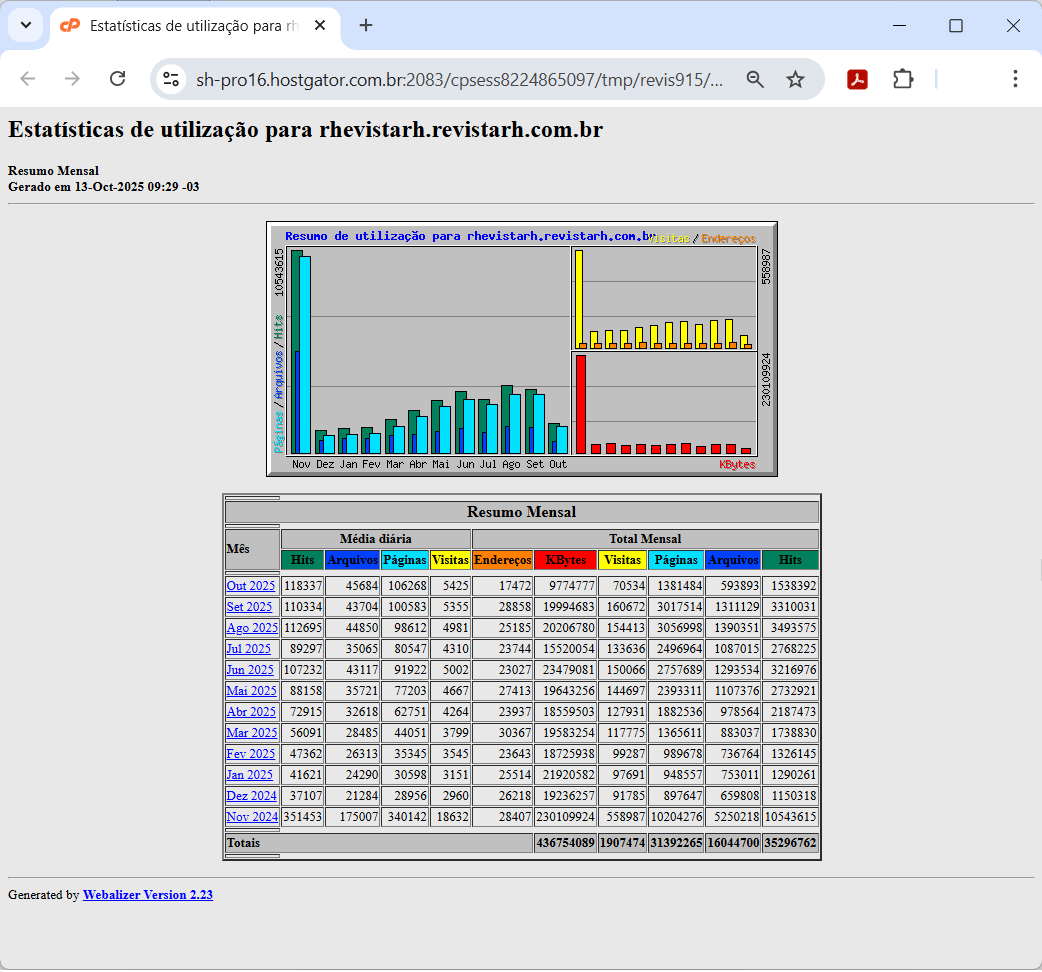Open site information icon in address bar
This screenshot has width=1042, height=972.
(171, 79)
